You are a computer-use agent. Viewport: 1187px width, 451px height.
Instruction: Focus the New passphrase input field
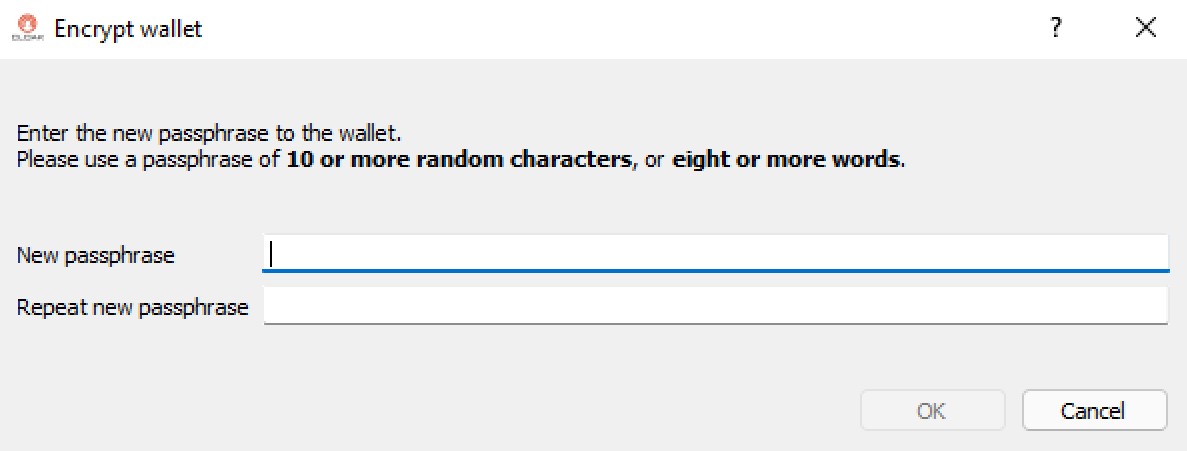715,254
